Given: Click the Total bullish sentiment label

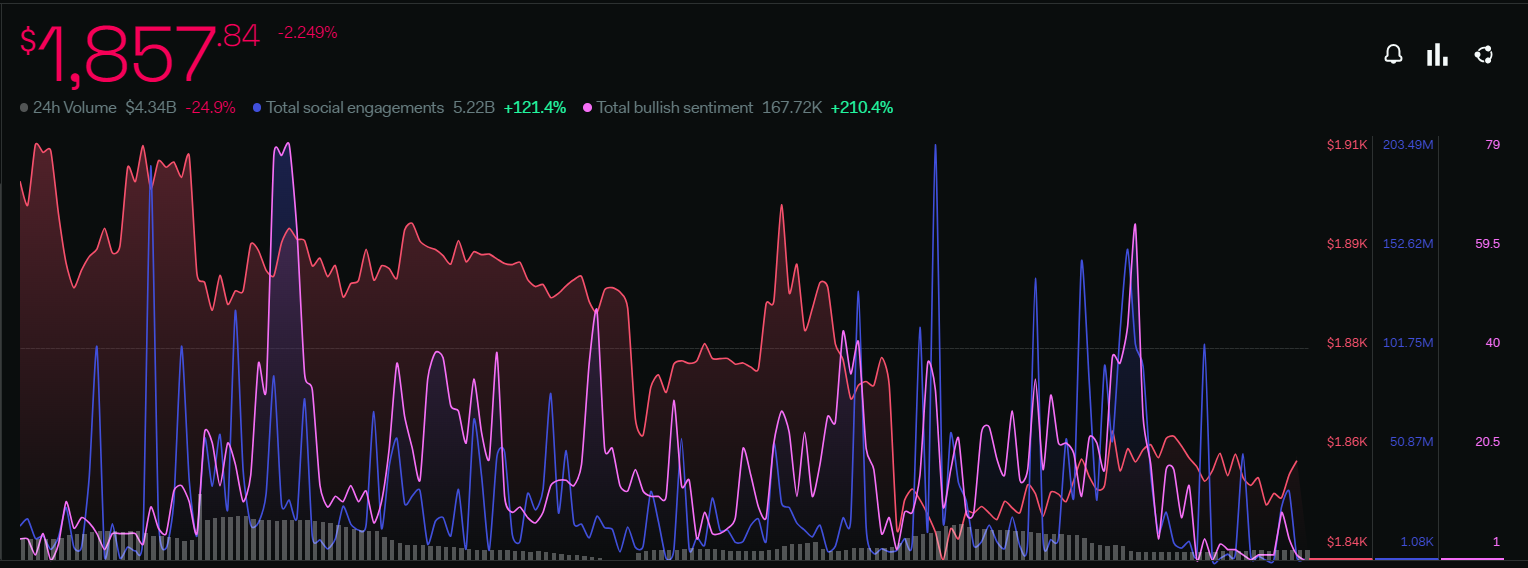Looking at the screenshot, I should click(675, 107).
